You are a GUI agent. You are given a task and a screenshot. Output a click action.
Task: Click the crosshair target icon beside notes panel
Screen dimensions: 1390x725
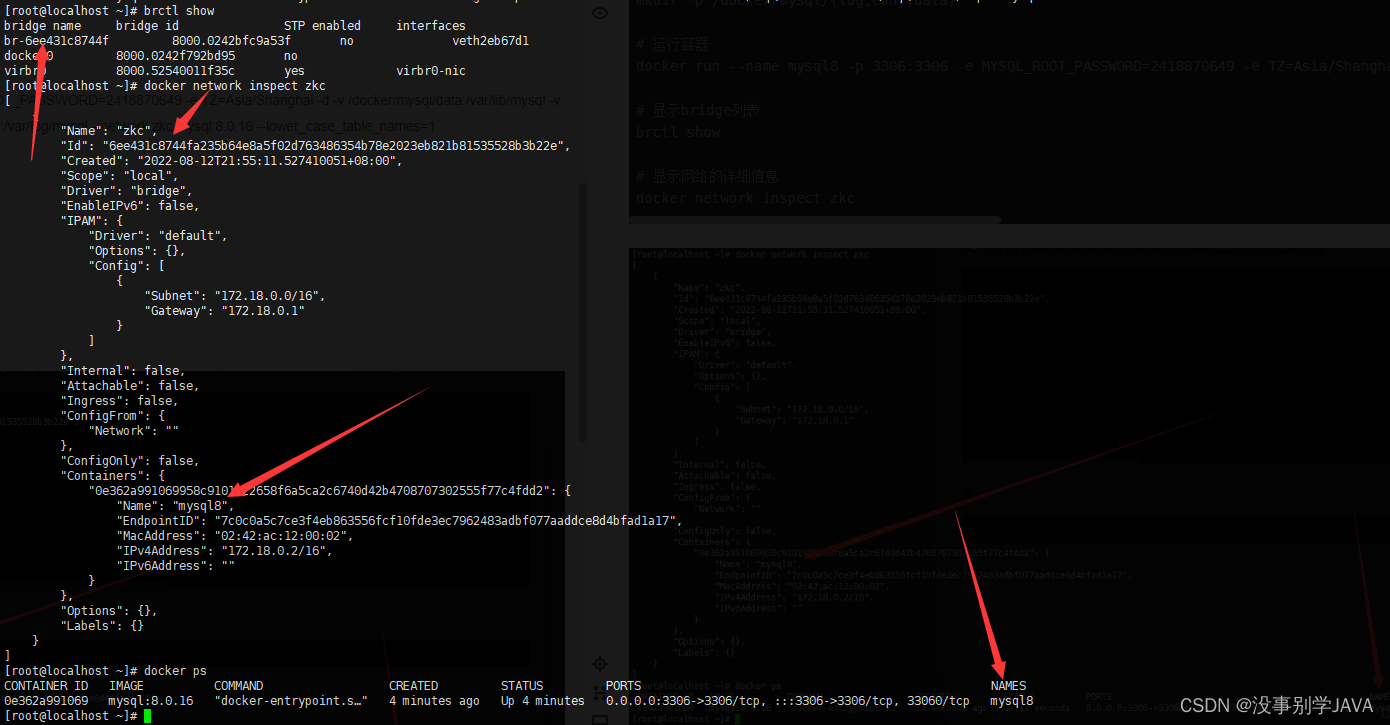coord(600,663)
